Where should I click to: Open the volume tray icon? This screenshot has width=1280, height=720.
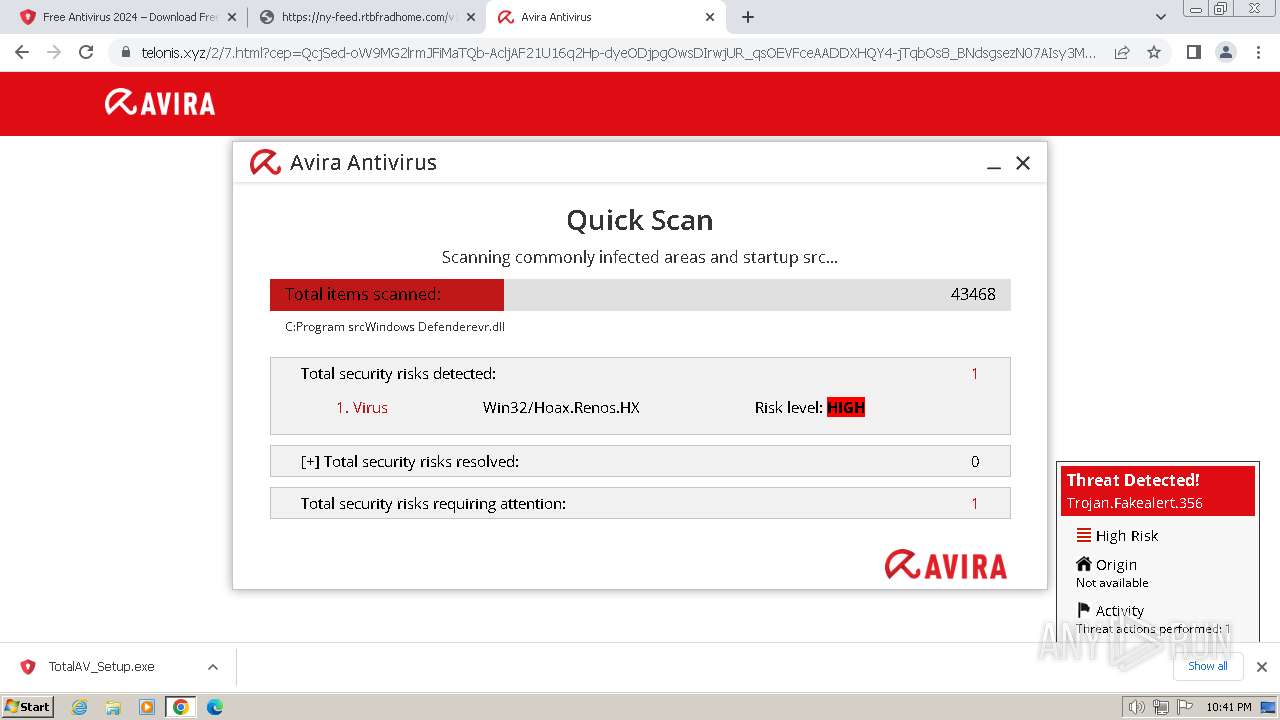pyautogui.click(x=1137, y=707)
